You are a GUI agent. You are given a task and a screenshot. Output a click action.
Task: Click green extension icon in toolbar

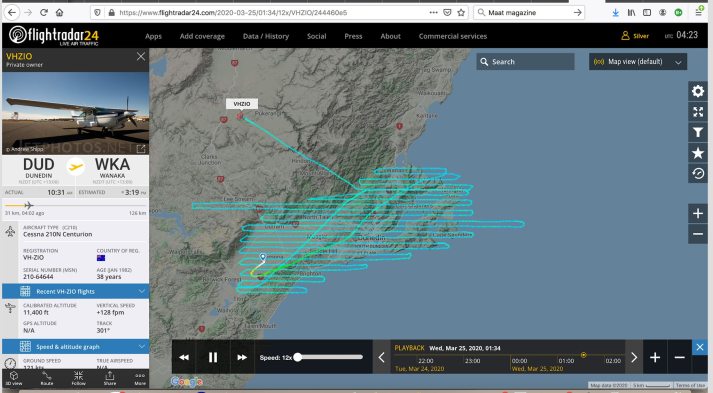click(x=678, y=13)
